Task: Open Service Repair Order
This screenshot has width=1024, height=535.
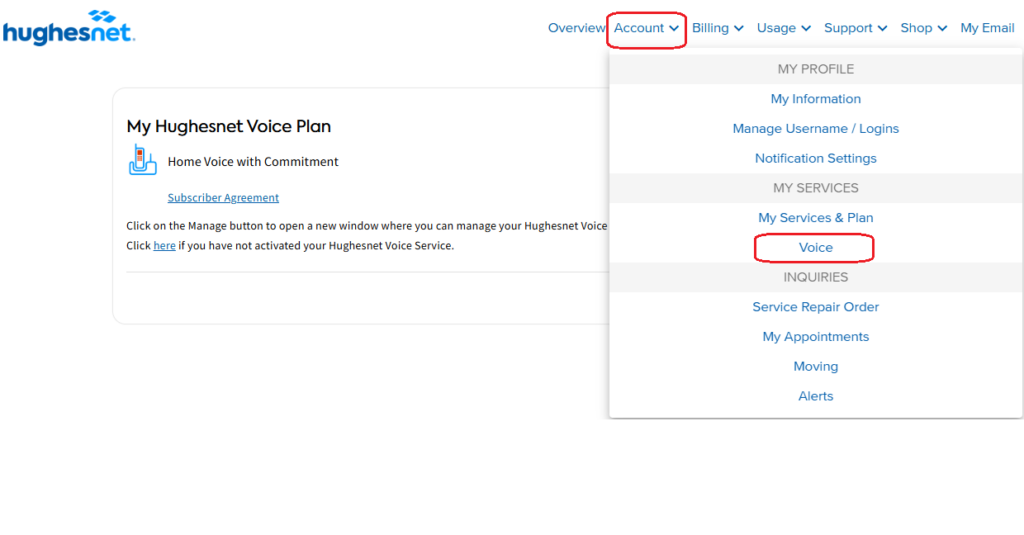Action: coord(815,307)
